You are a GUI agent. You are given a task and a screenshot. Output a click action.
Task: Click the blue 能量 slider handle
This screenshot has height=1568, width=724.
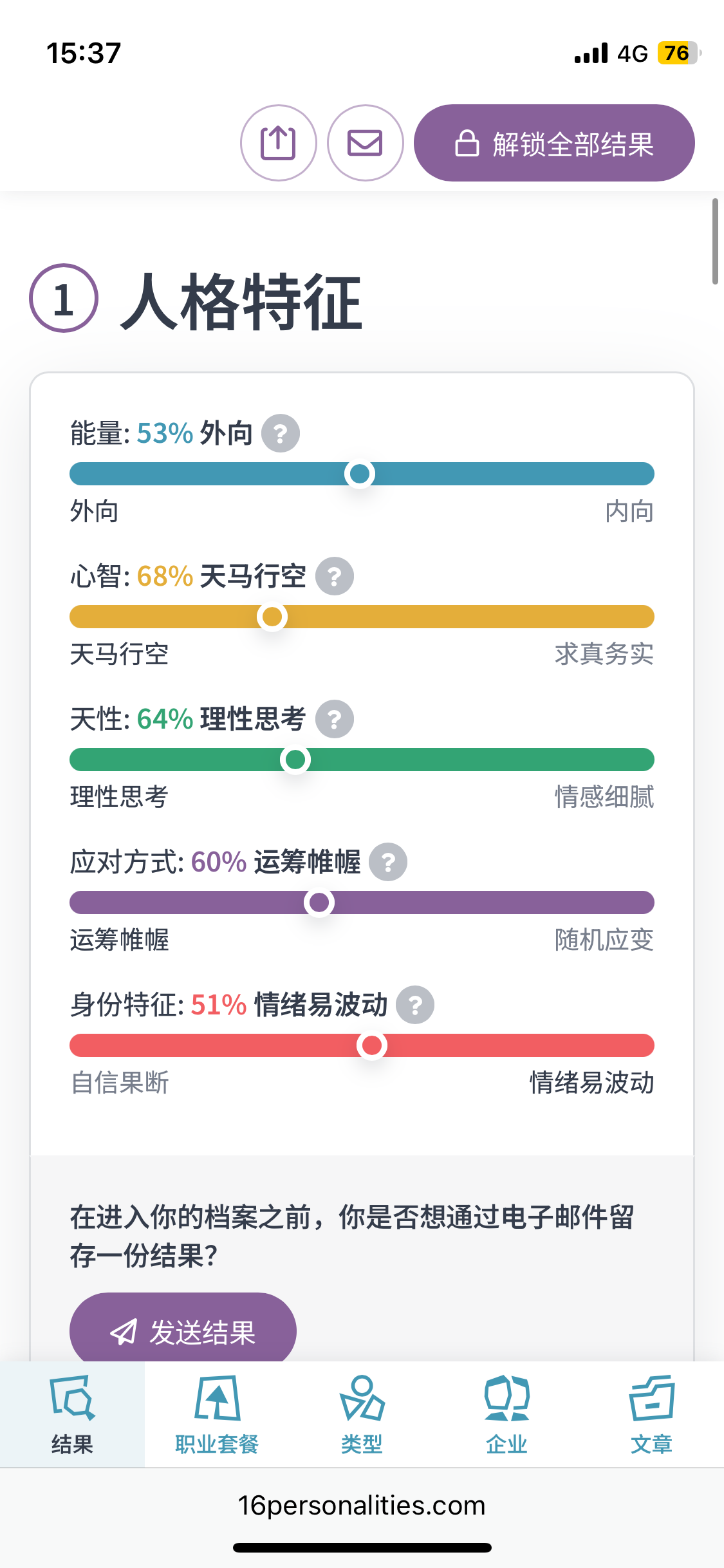pos(360,474)
